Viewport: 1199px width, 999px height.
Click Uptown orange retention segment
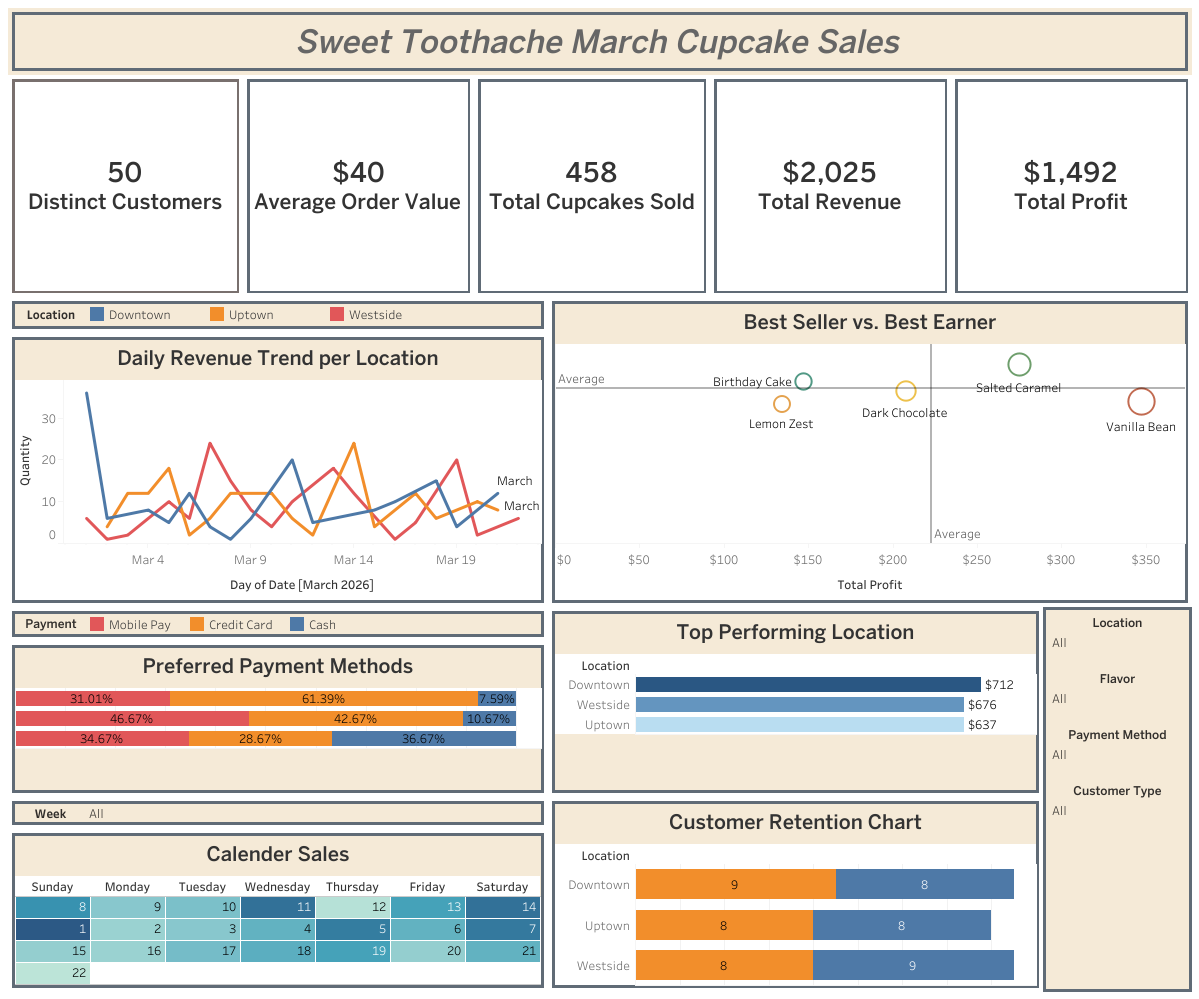(x=724, y=926)
